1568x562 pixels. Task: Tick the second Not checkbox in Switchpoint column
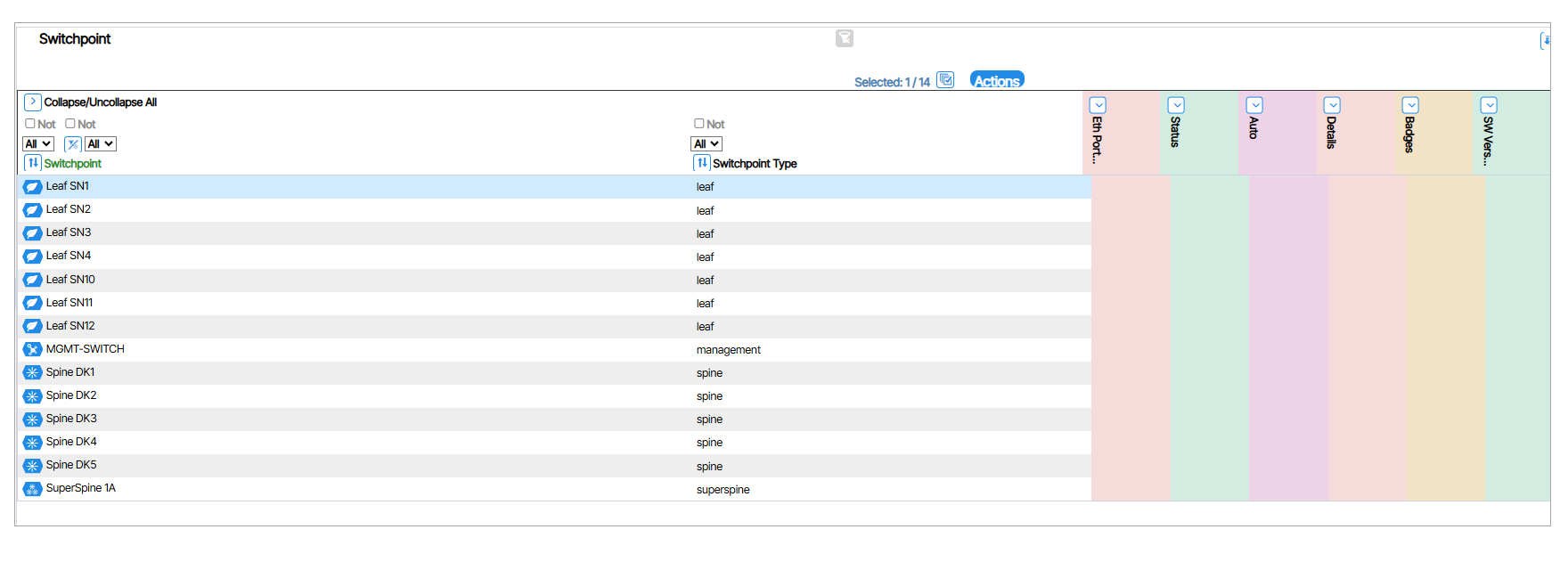pos(70,124)
